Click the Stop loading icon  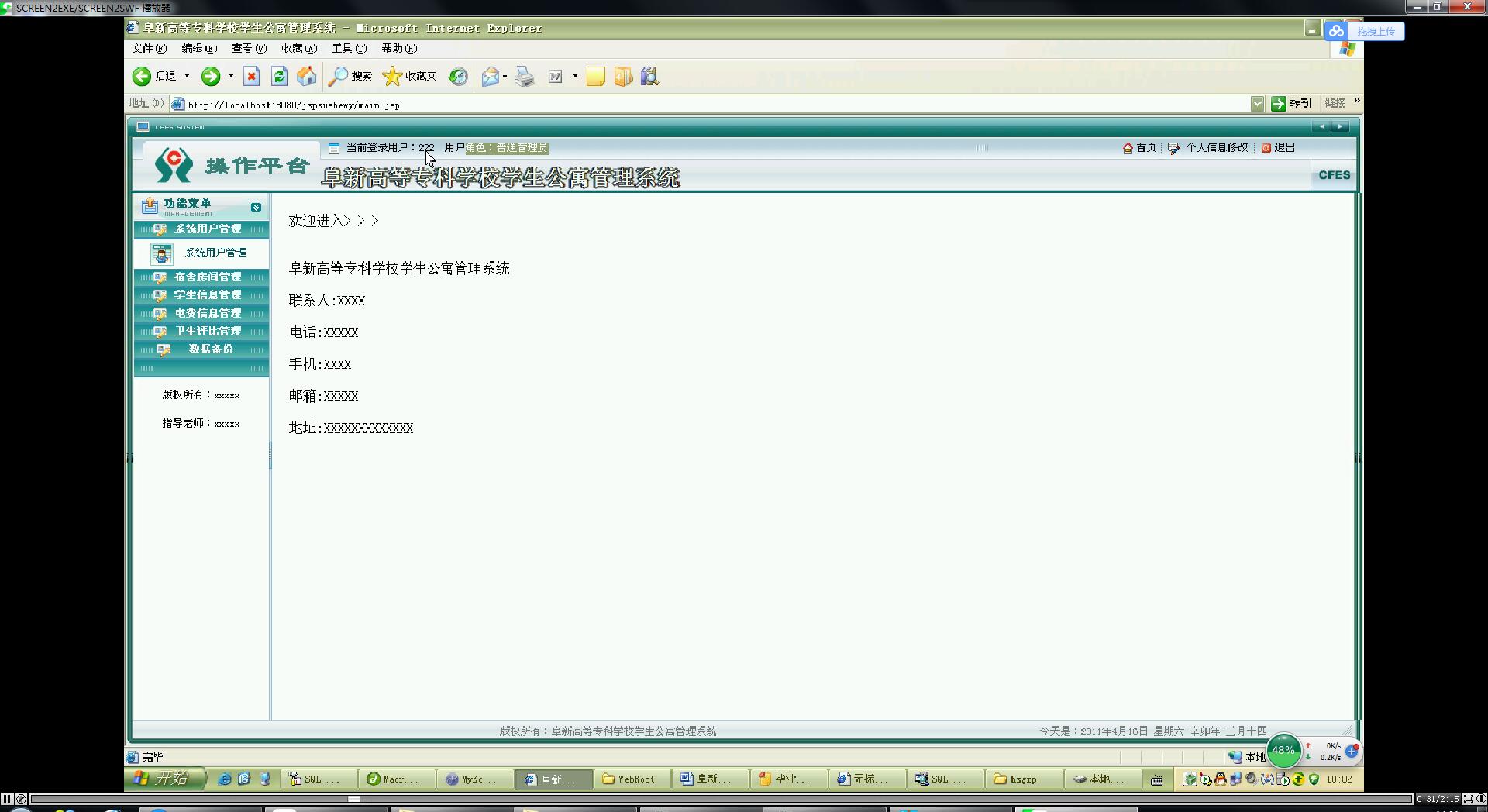[251, 76]
